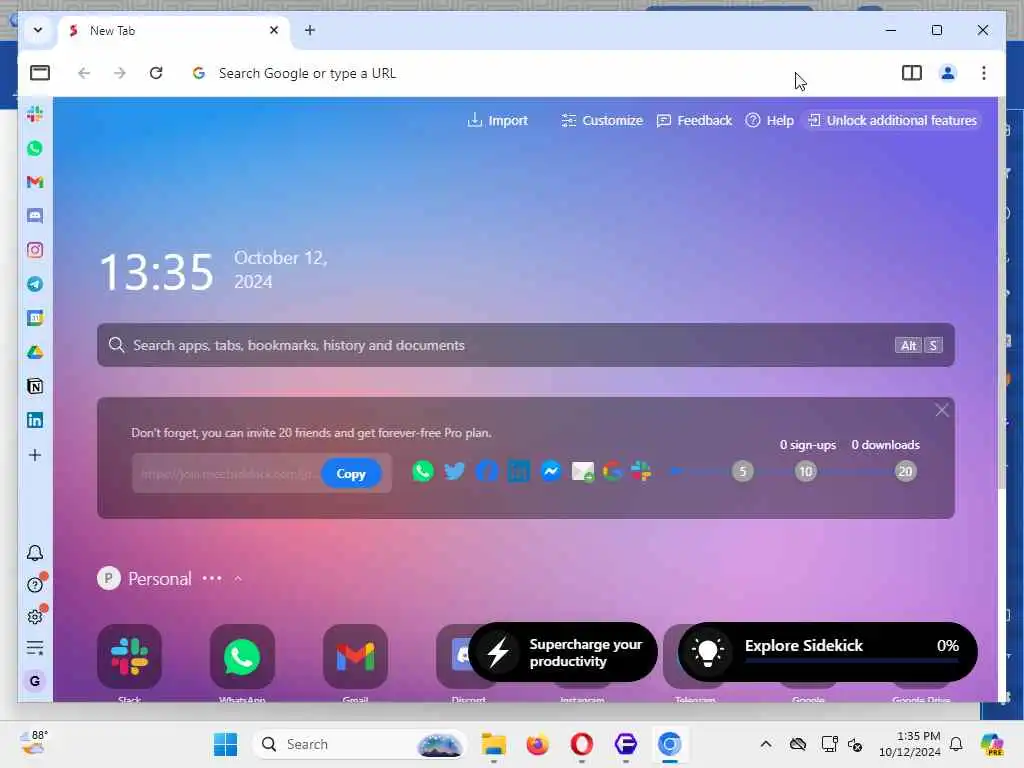Image resolution: width=1024 pixels, height=768 pixels.
Task: Open the Customize option
Action: [602, 120]
